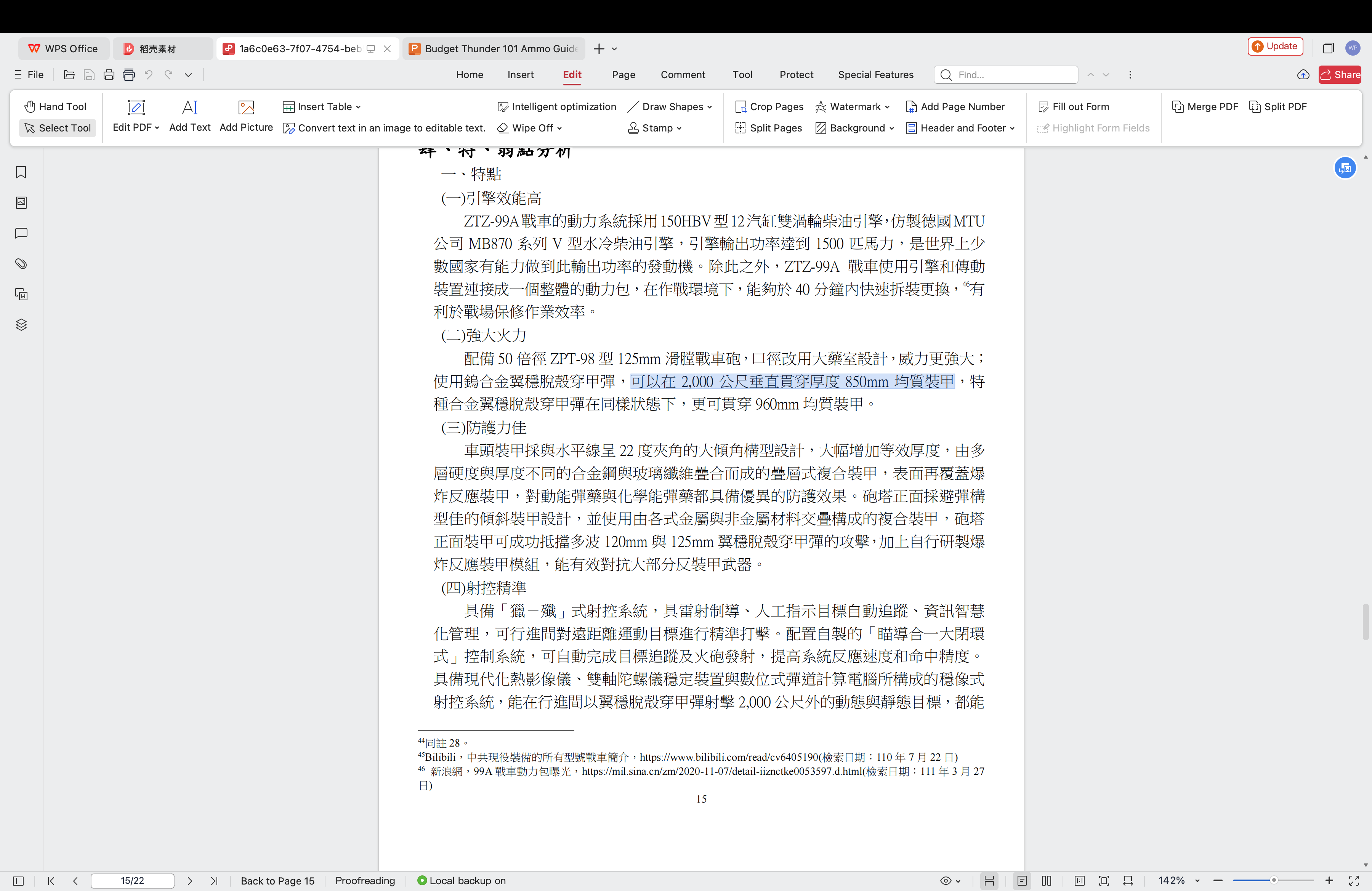Open the attachments paperclip panel
This screenshot has height=891, width=1372.
tap(21, 264)
